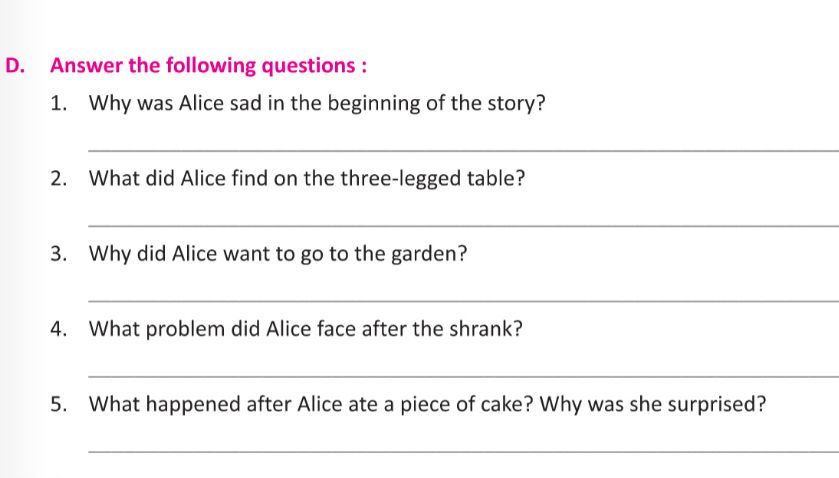The height and width of the screenshot is (478, 839).
Task: Click the answer line under question 2
Action: (x=462, y=225)
